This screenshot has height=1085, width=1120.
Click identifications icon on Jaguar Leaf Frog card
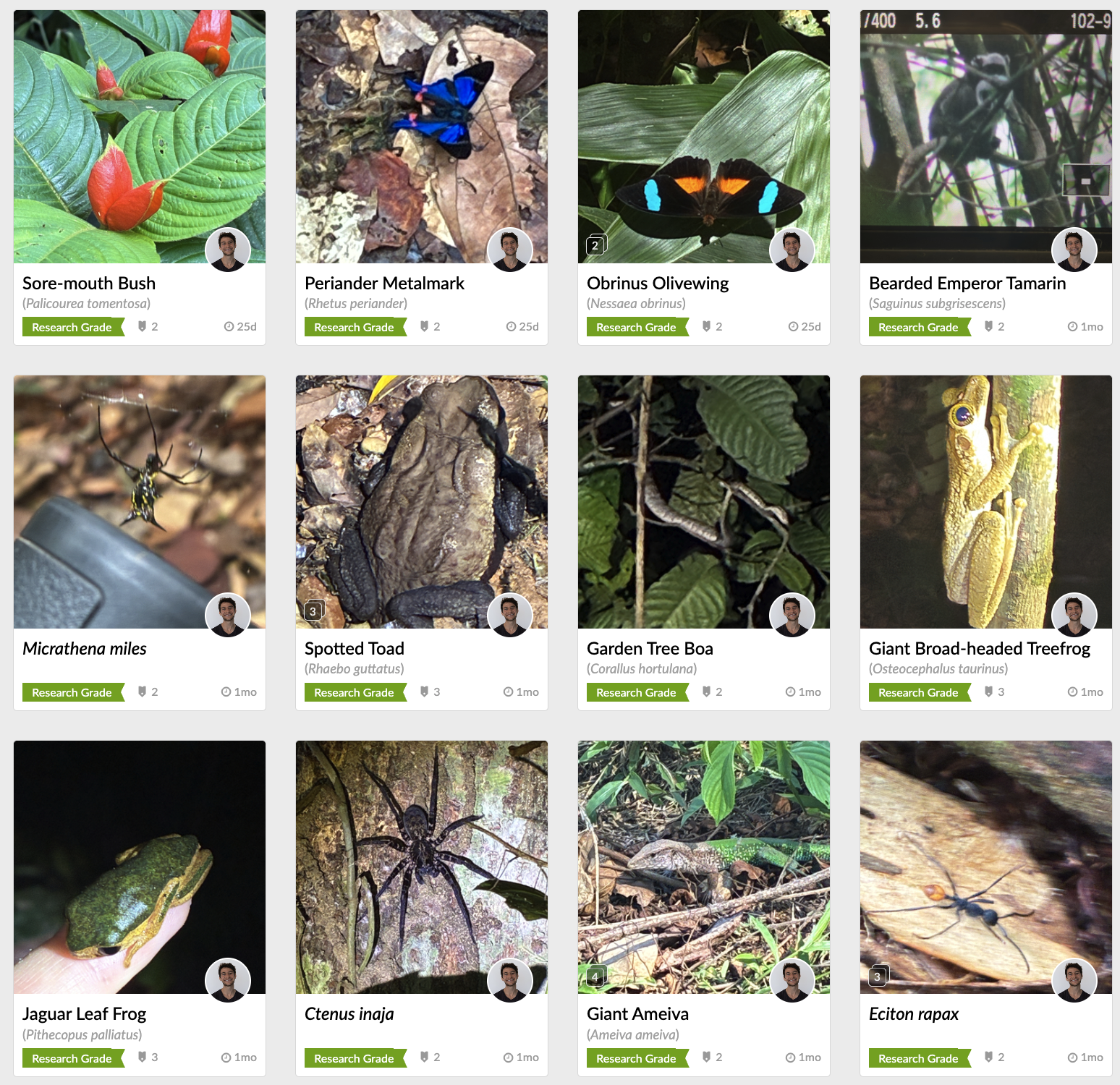coord(143,1057)
